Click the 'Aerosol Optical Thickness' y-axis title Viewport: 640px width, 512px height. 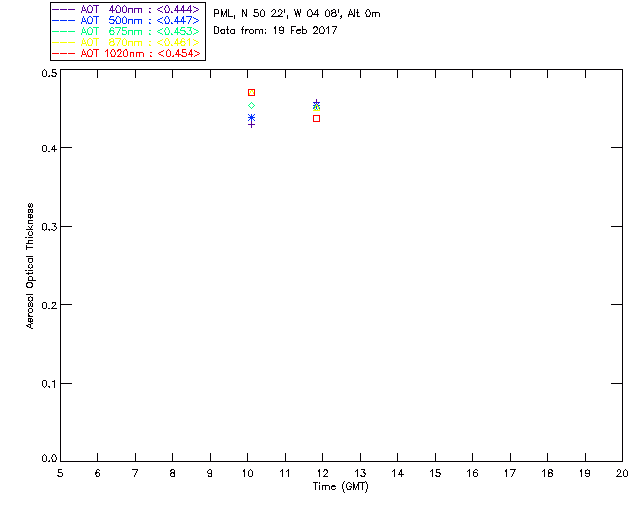tap(30, 266)
